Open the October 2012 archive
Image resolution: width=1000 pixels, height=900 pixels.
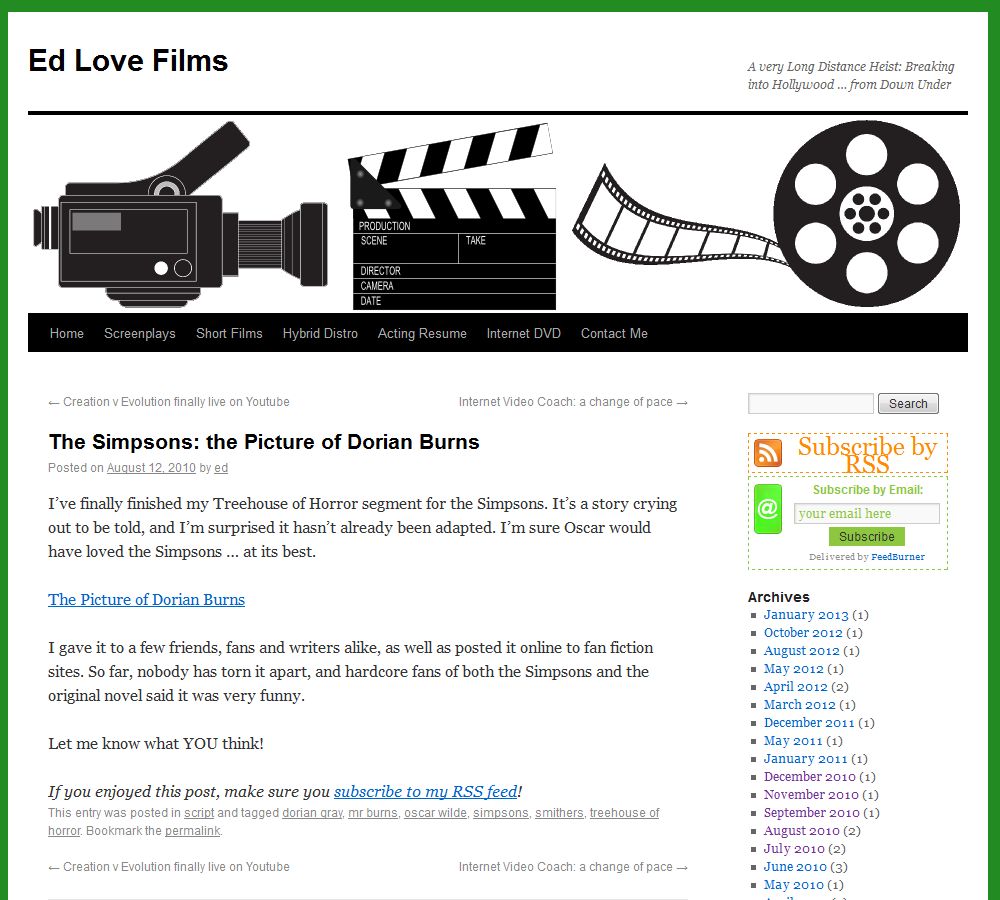(803, 633)
